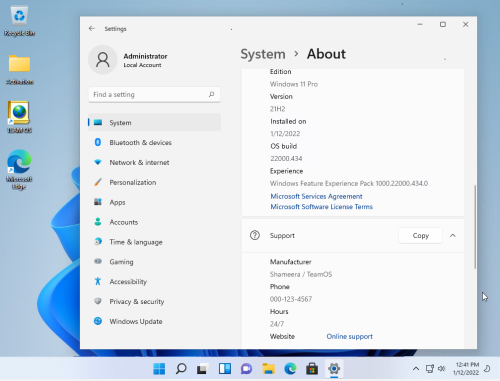Click the Windows Feature Experience Pack text
The height and width of the screenshot is (381, 500).
349,183
